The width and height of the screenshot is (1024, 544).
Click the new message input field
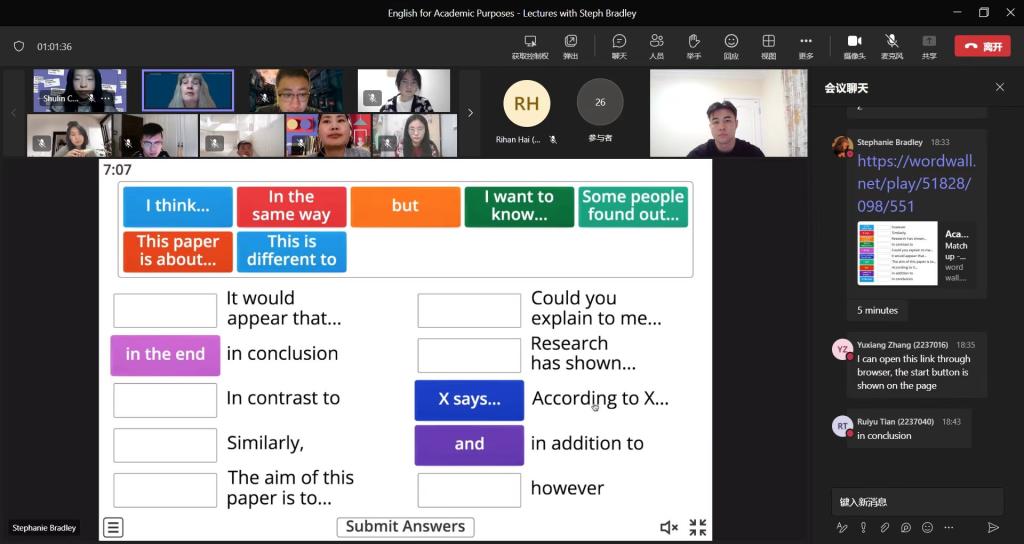917,501
